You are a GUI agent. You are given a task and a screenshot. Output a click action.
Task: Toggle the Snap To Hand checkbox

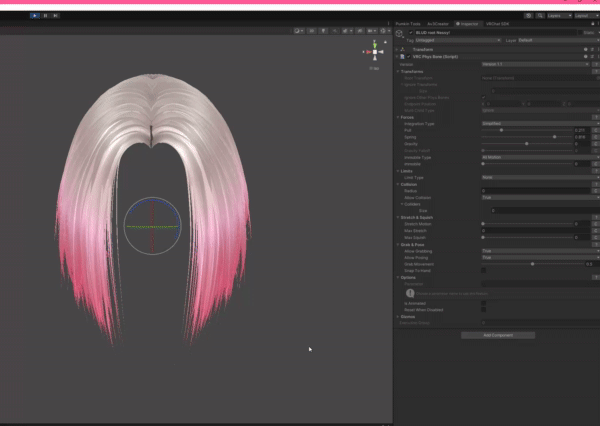tap(484, 270)
